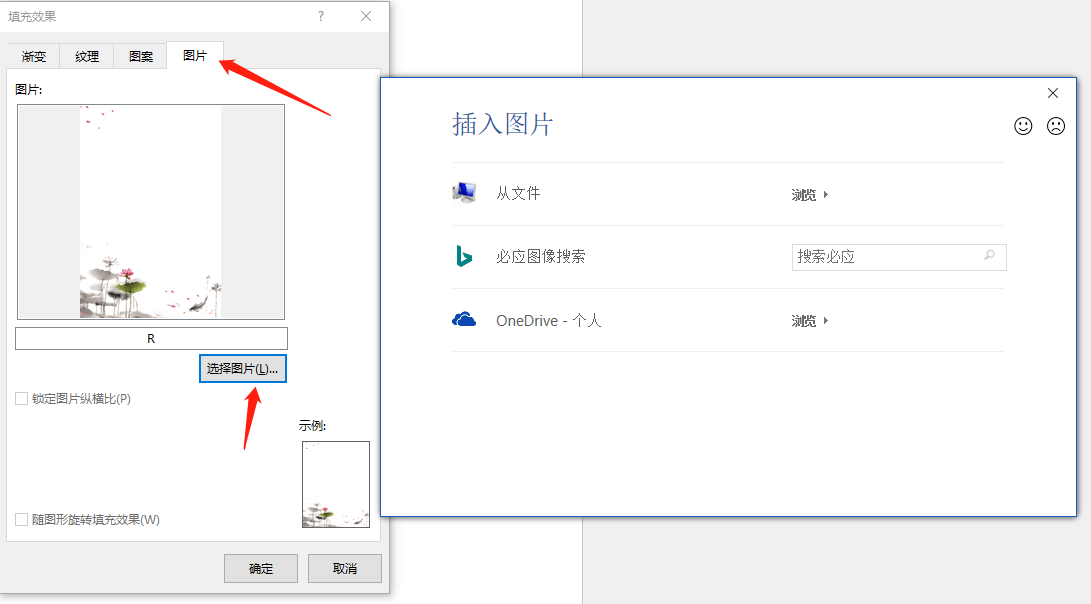Switch to the 渐变 tab
The width and height of the screenshot is (1091, 604).
tap(33, 56)
